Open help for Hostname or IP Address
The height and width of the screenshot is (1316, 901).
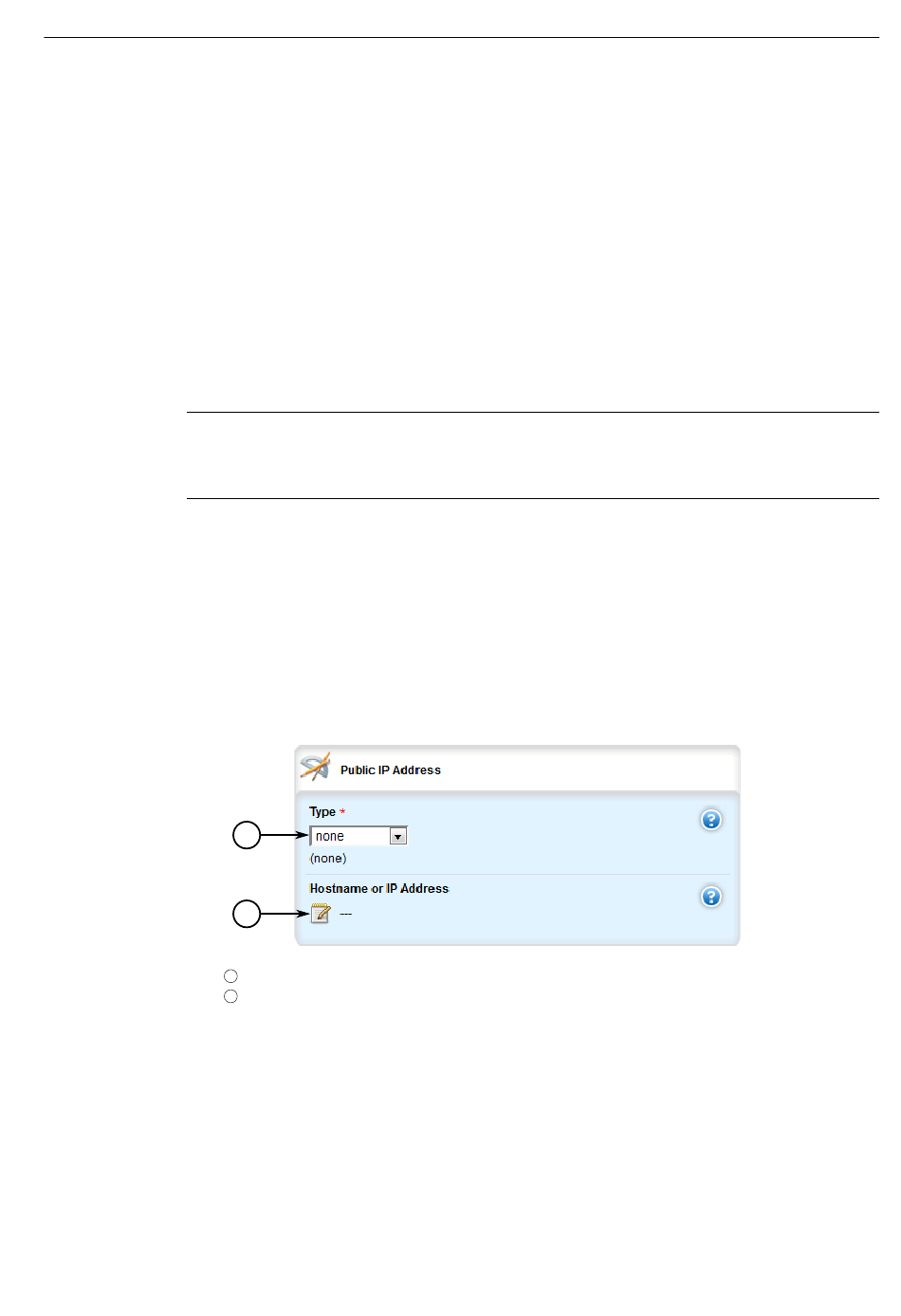point(711,897)
